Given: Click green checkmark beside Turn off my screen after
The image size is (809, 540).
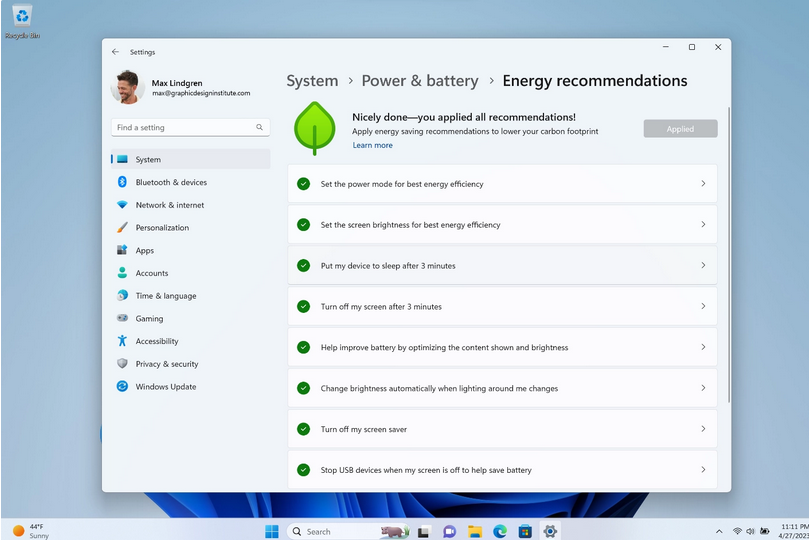Looking at the screenshot, I should (x=303, y=306).
